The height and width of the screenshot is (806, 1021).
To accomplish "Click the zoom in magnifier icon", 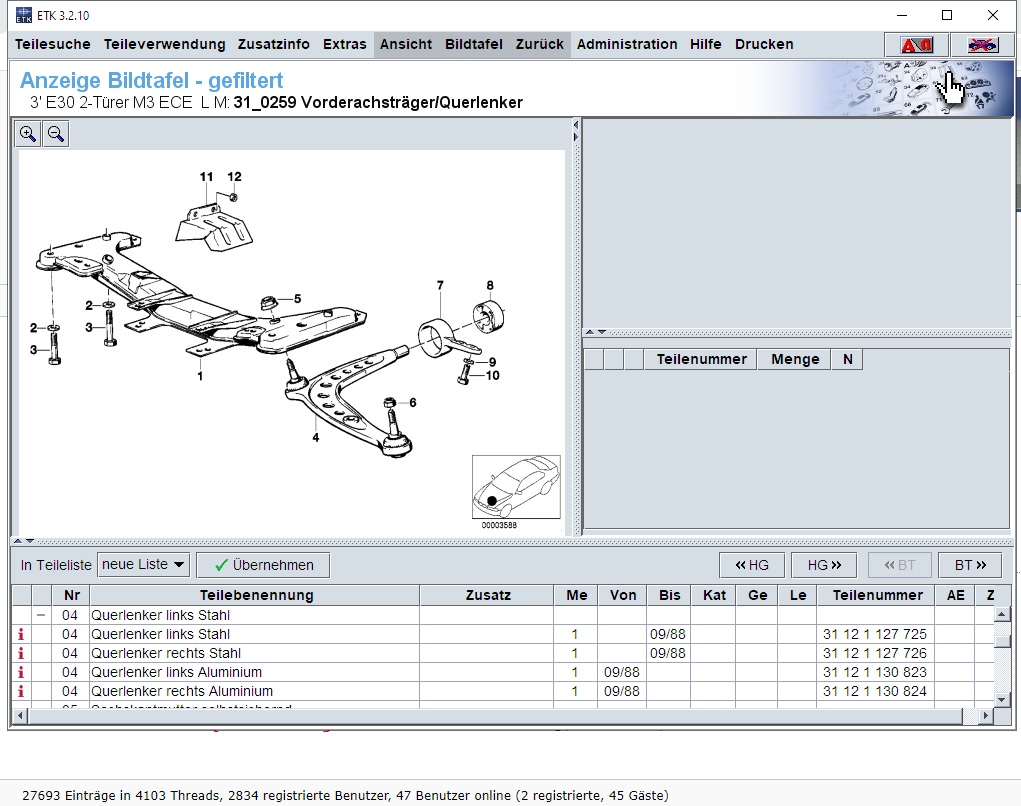I will coord(28,134).
